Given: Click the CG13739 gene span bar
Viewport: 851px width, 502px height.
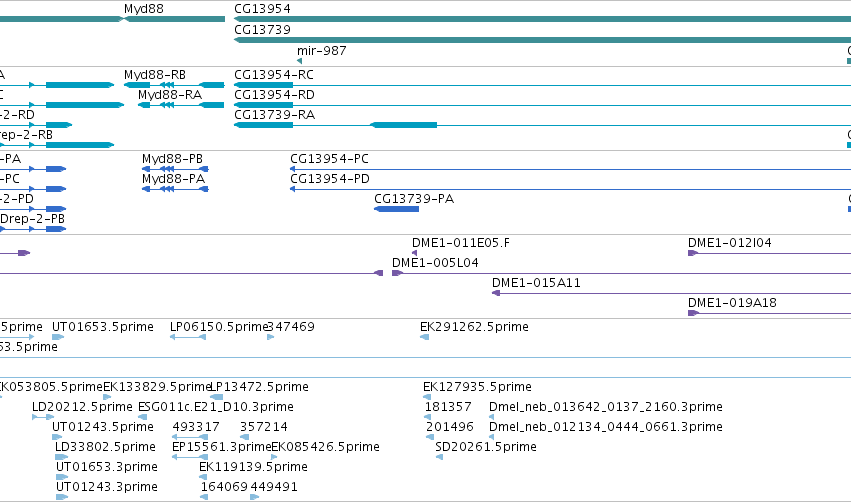Looking at the screenshot, I should pyautogui.click(x=542, y=40).
